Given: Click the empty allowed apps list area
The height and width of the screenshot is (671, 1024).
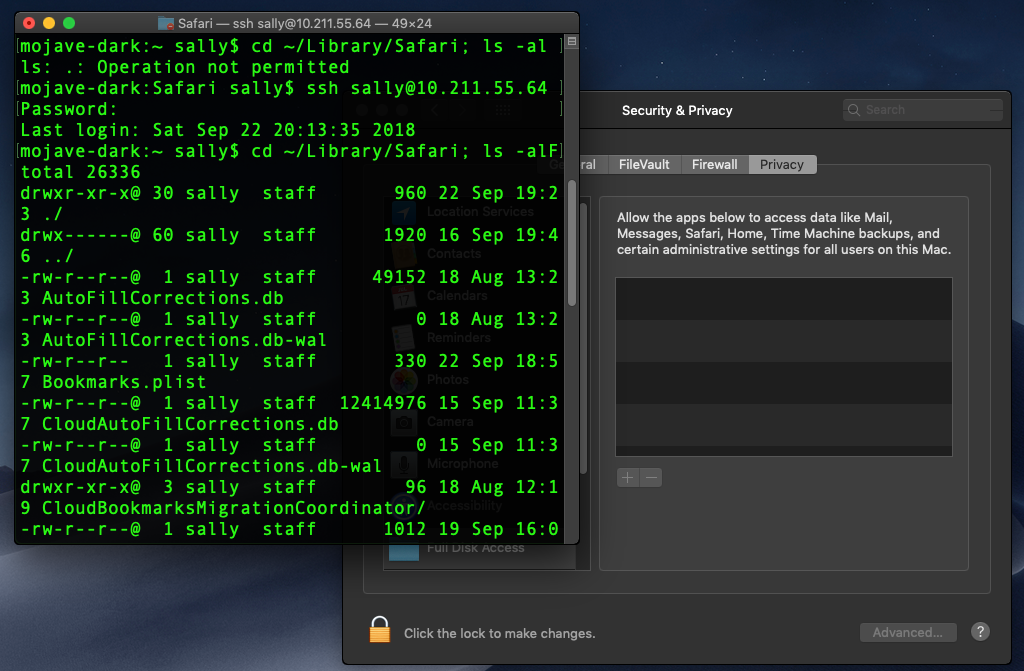Looking at the screenshot, I should pyautogui.click(x=783, y=367).
